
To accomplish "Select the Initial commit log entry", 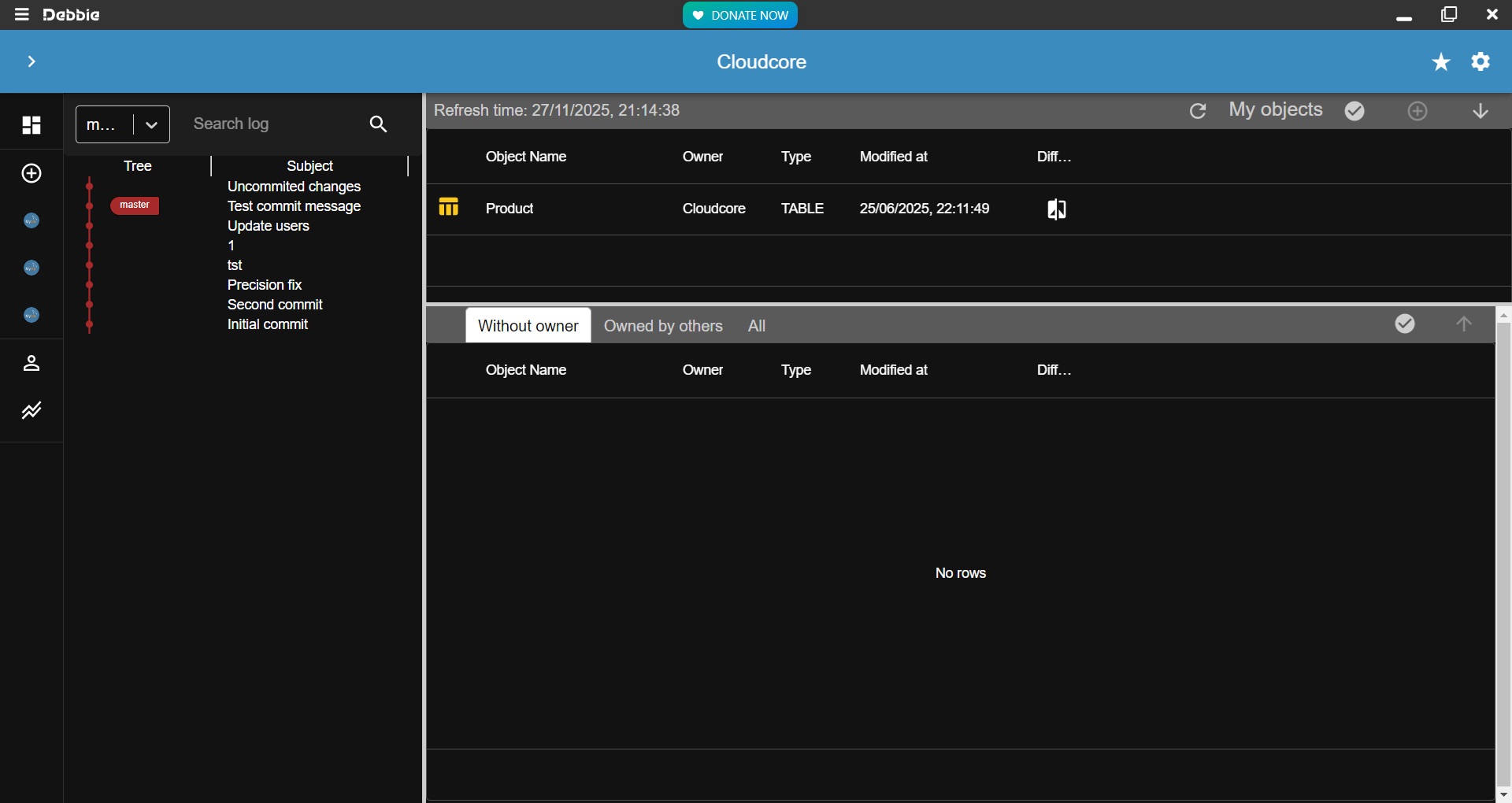I will coord(268,324).
